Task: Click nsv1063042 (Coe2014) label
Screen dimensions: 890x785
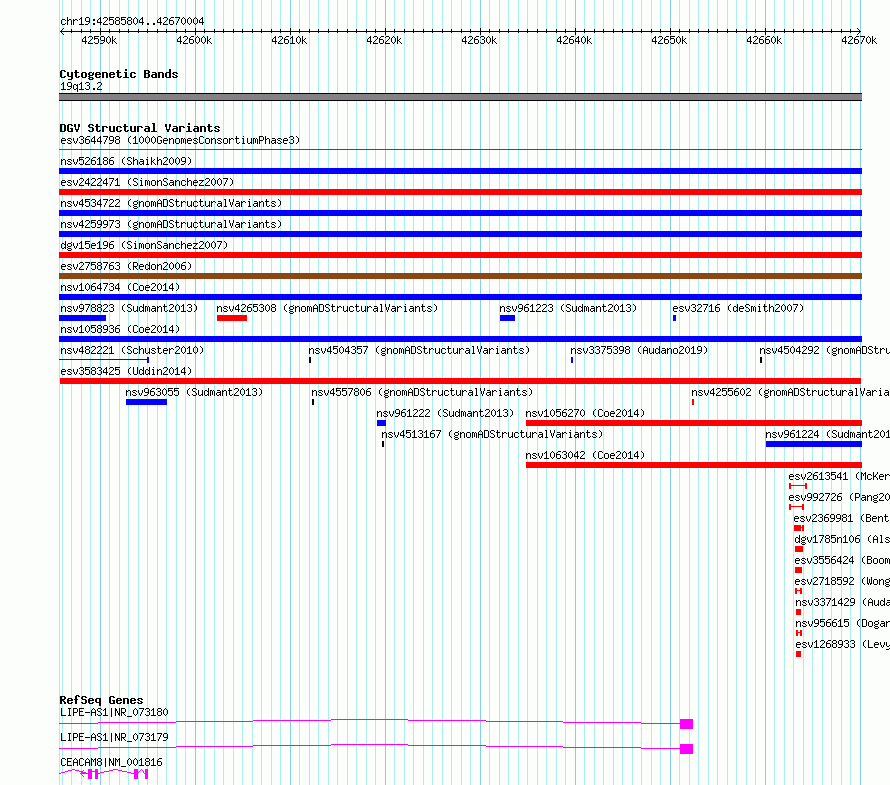Action: pos(585,455)
